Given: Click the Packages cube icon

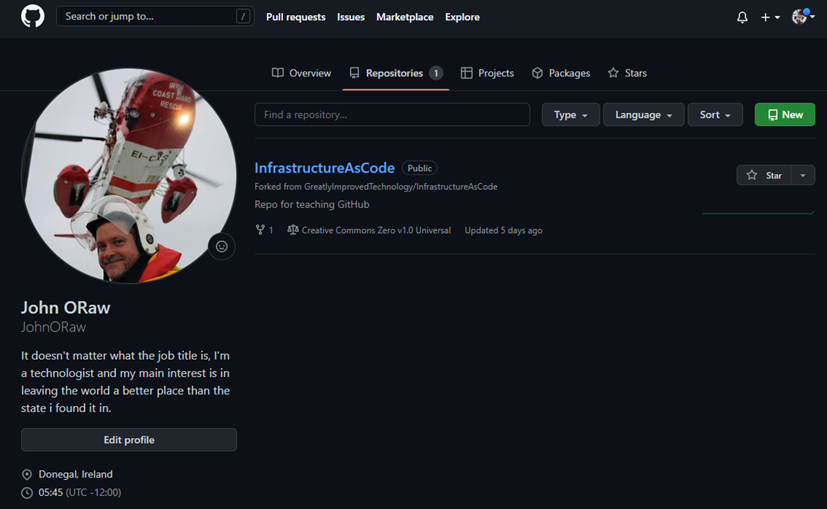Looking at the screenshot, I should click(537, 73).
